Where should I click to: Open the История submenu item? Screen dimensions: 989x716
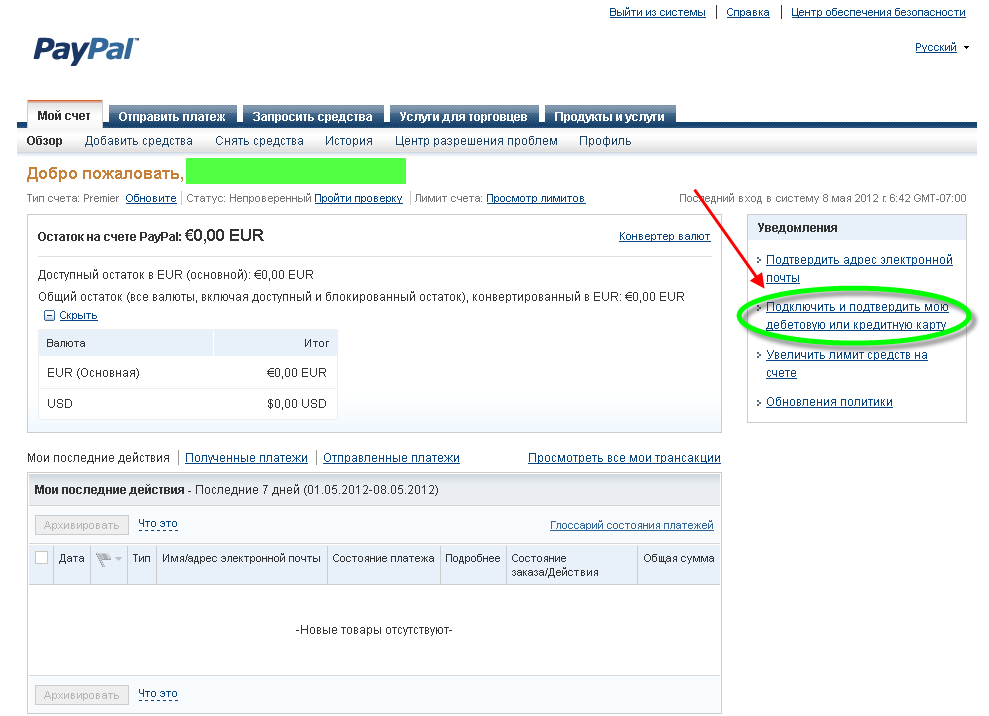click(348, 141)
